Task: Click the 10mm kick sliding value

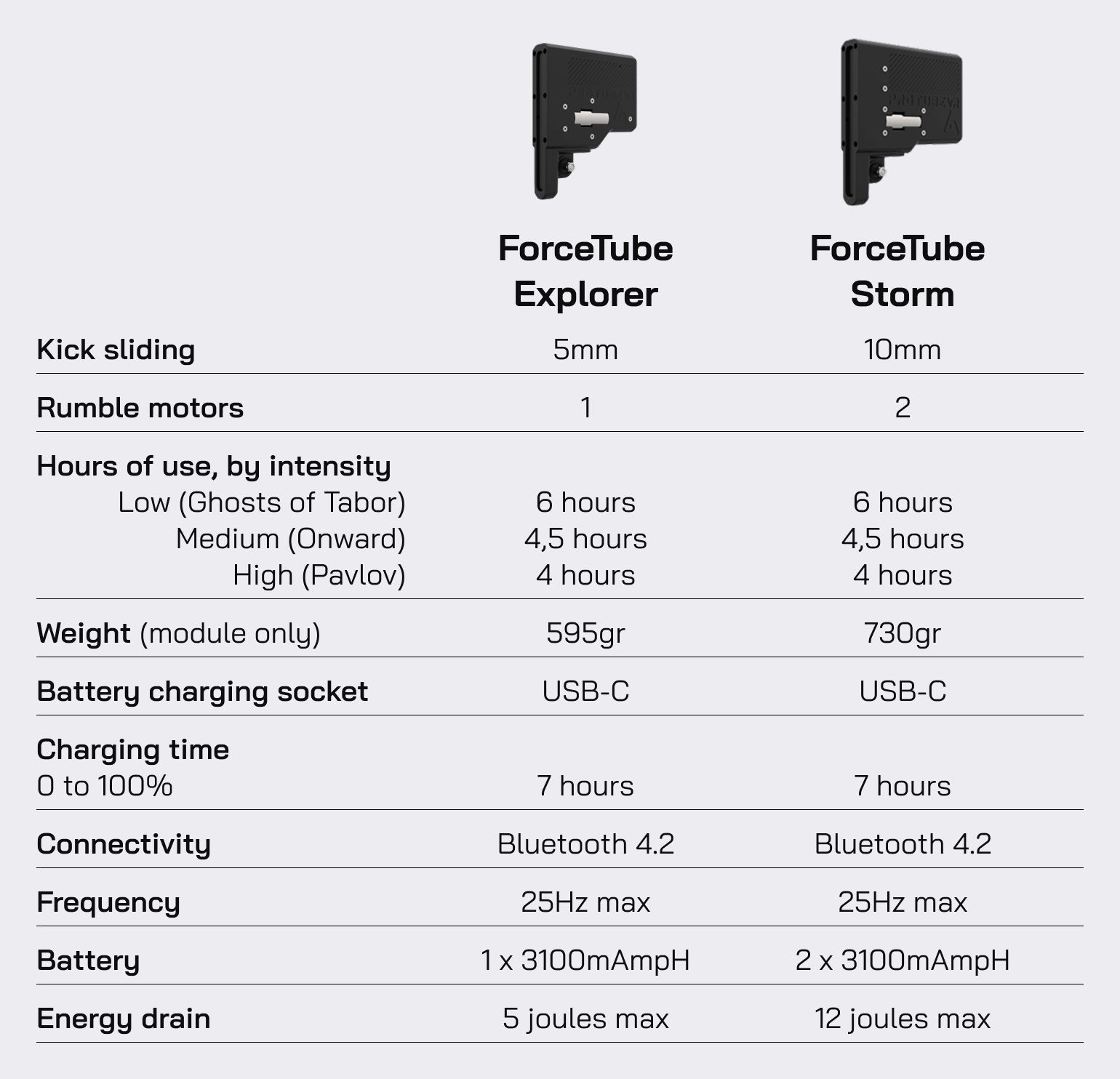Action: (x=902, y=350)
